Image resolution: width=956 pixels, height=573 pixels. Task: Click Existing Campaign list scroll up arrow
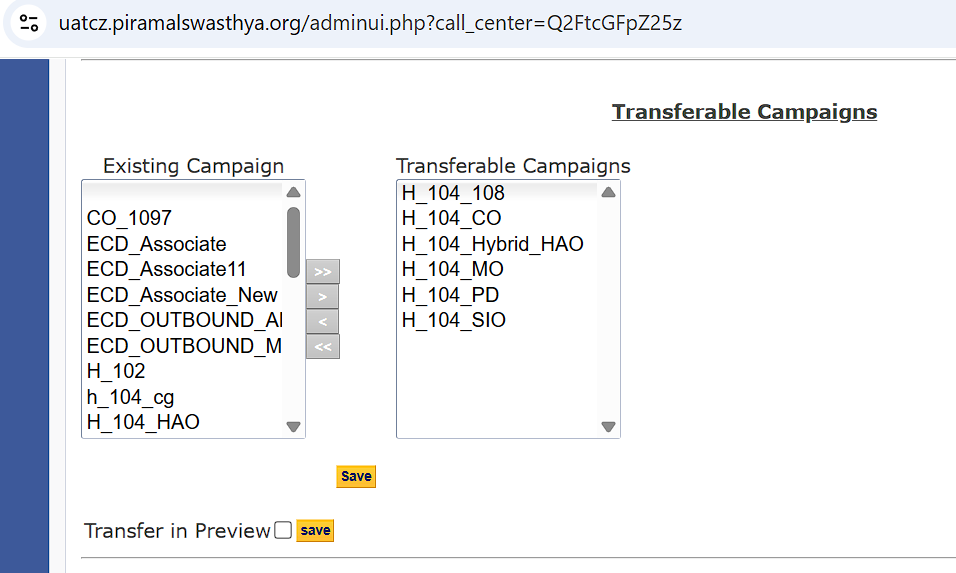(293, 193)
